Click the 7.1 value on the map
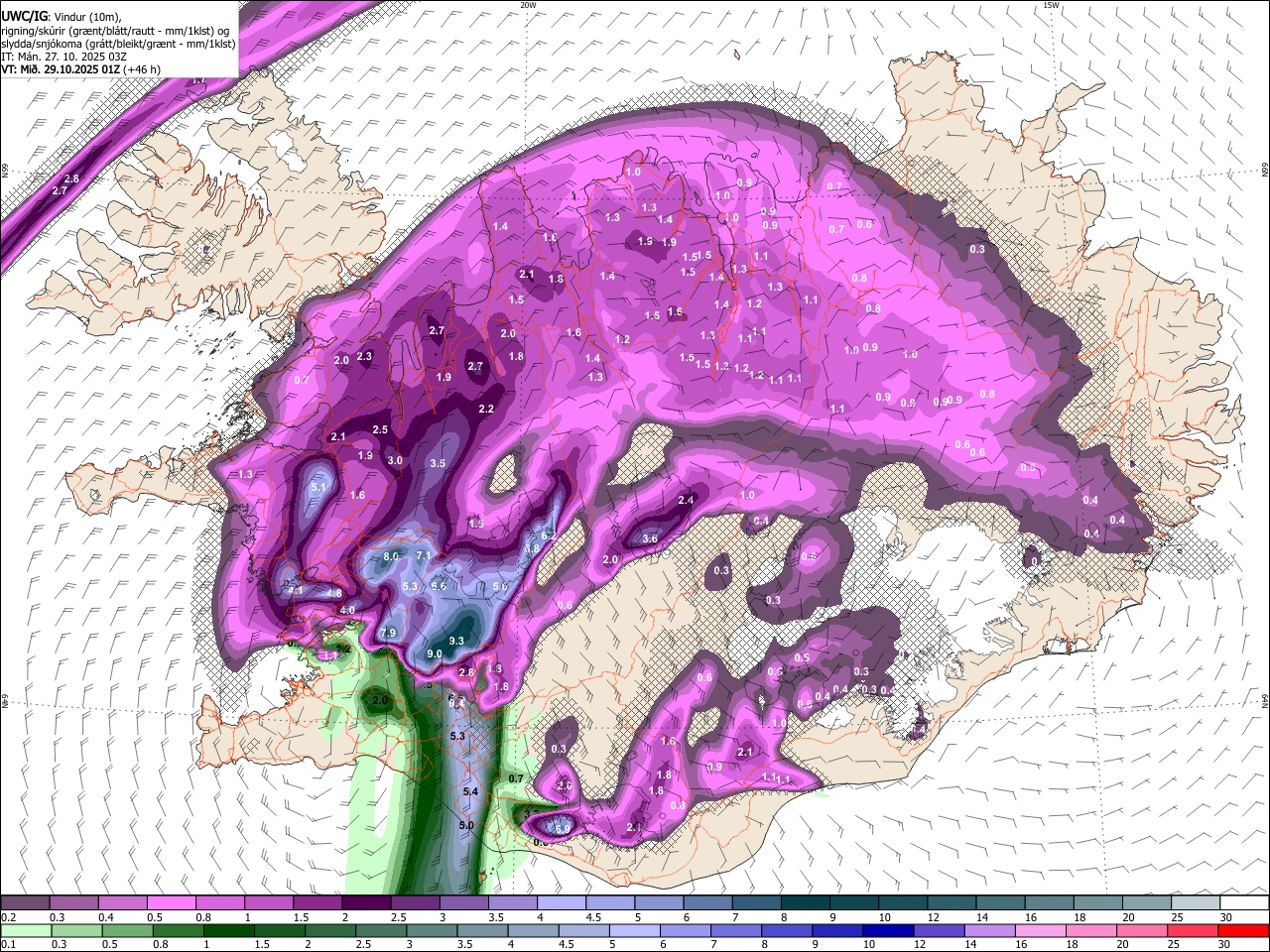The width and height of the screenshot is (1270, 952). pyautogui.click(x=424, y=555)
